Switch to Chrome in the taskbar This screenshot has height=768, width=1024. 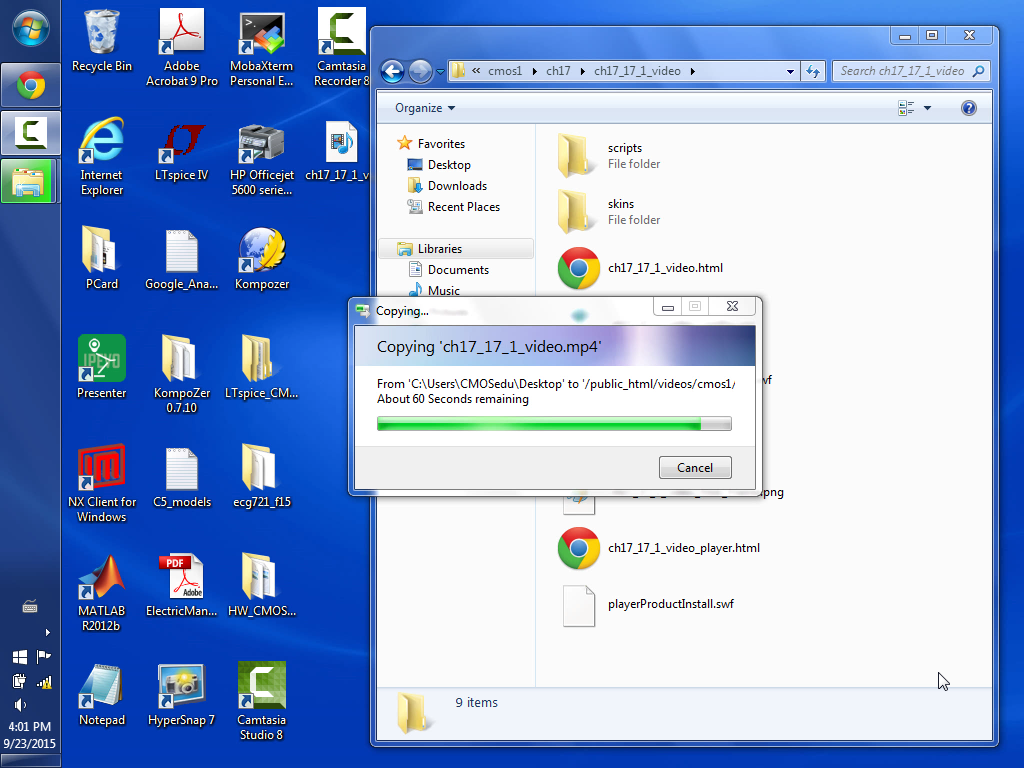click(x=31, y=86)
